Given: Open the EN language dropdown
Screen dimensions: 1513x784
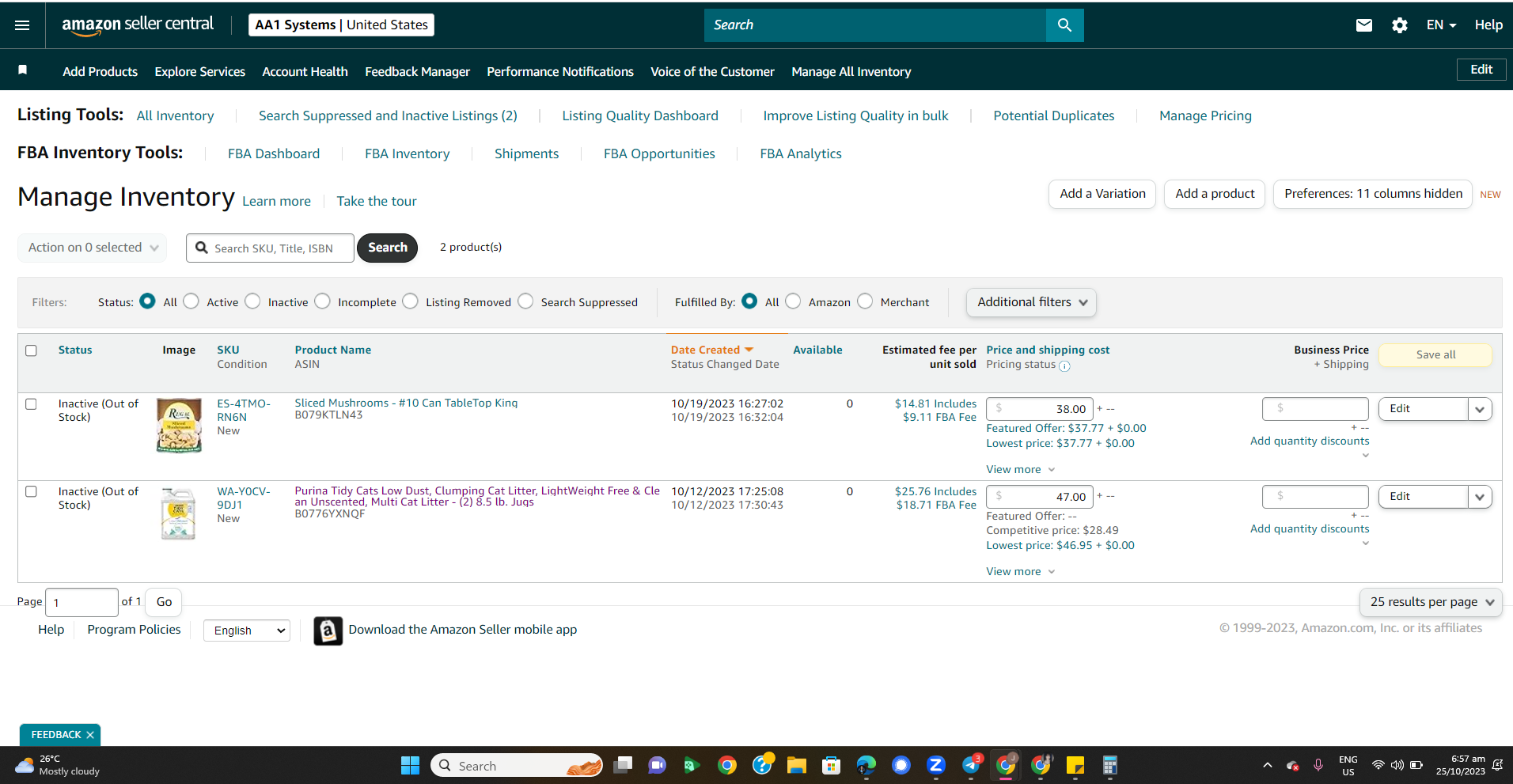Looking at the screenshot, I should pos(1441,25).
